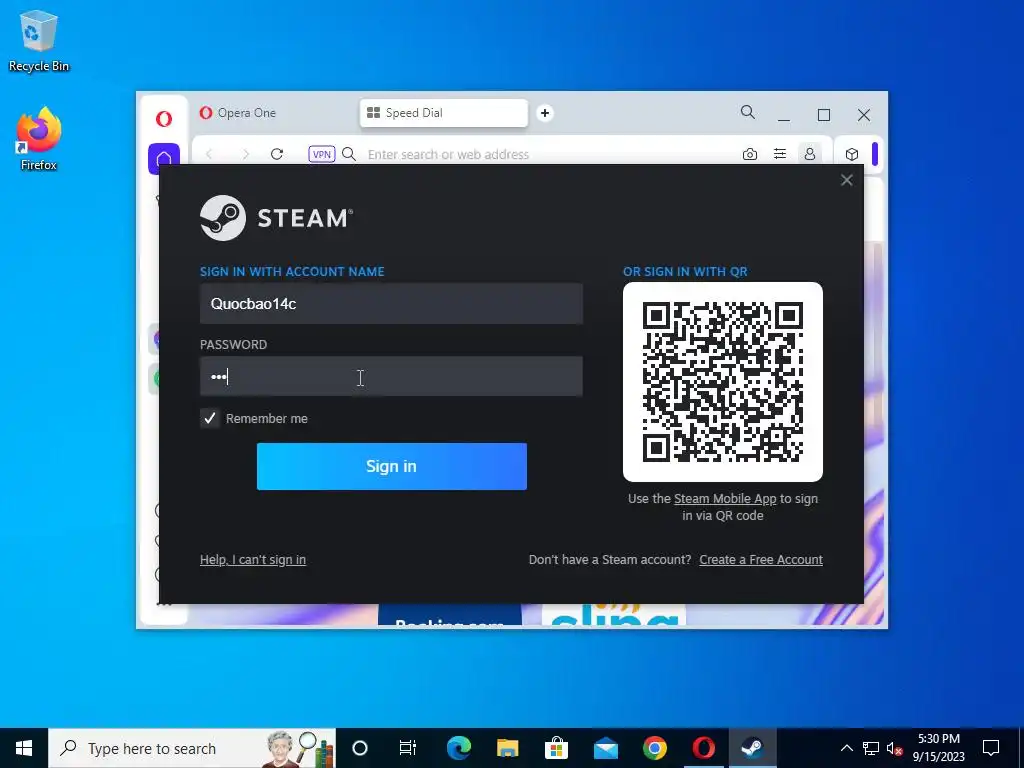The height and width of the screenshot is (768, 1024).
Task: Click the Steam logo in the dialog
Action: click(x=276, y=218)
